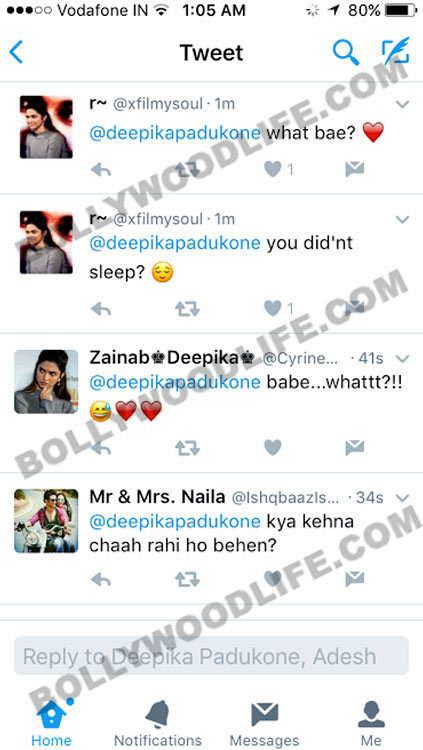
Task: Go to the Me profile tab
Action: [x=371, y=722]
